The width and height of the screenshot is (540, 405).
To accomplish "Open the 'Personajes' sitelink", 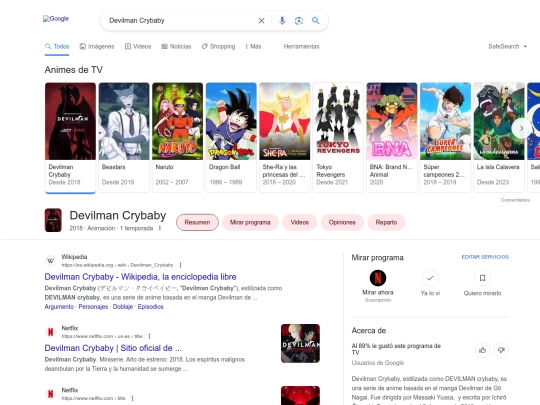I will click(93, 307).
